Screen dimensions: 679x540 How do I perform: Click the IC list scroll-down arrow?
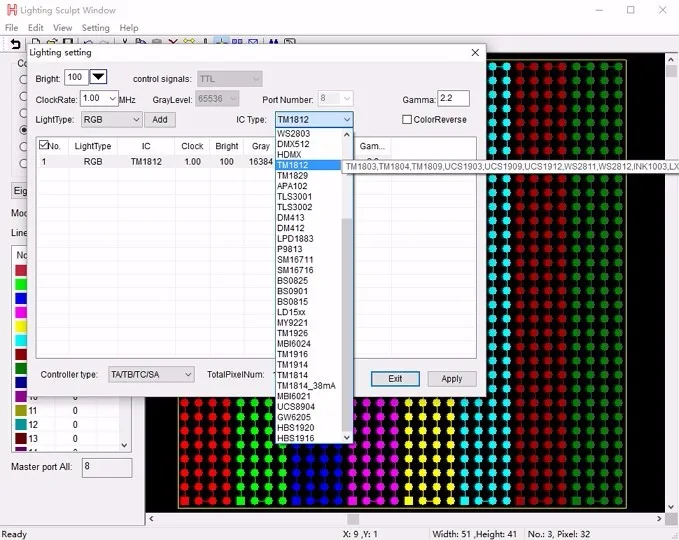coord(346,437)
